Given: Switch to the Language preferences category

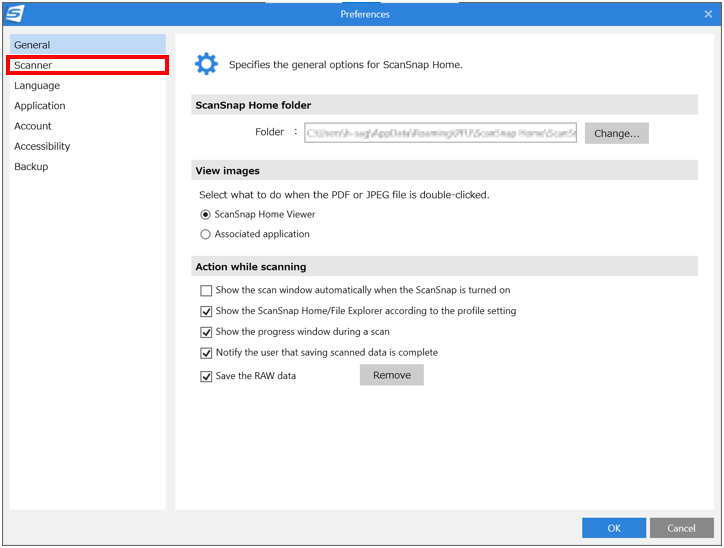Looking at the screenshot, I should click(x=88, y=85).
